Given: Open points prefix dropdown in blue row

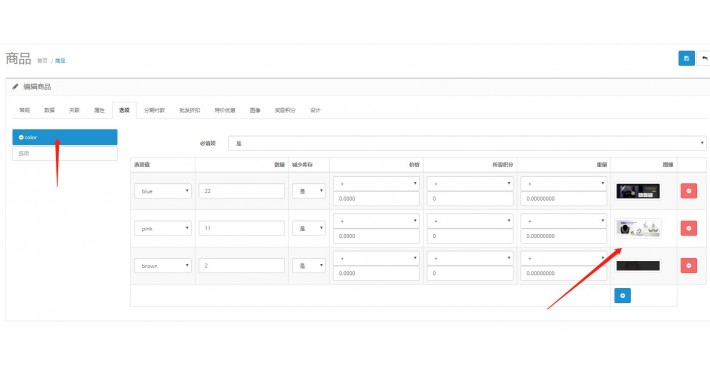Looking at the screenshot, I should 470,183.
